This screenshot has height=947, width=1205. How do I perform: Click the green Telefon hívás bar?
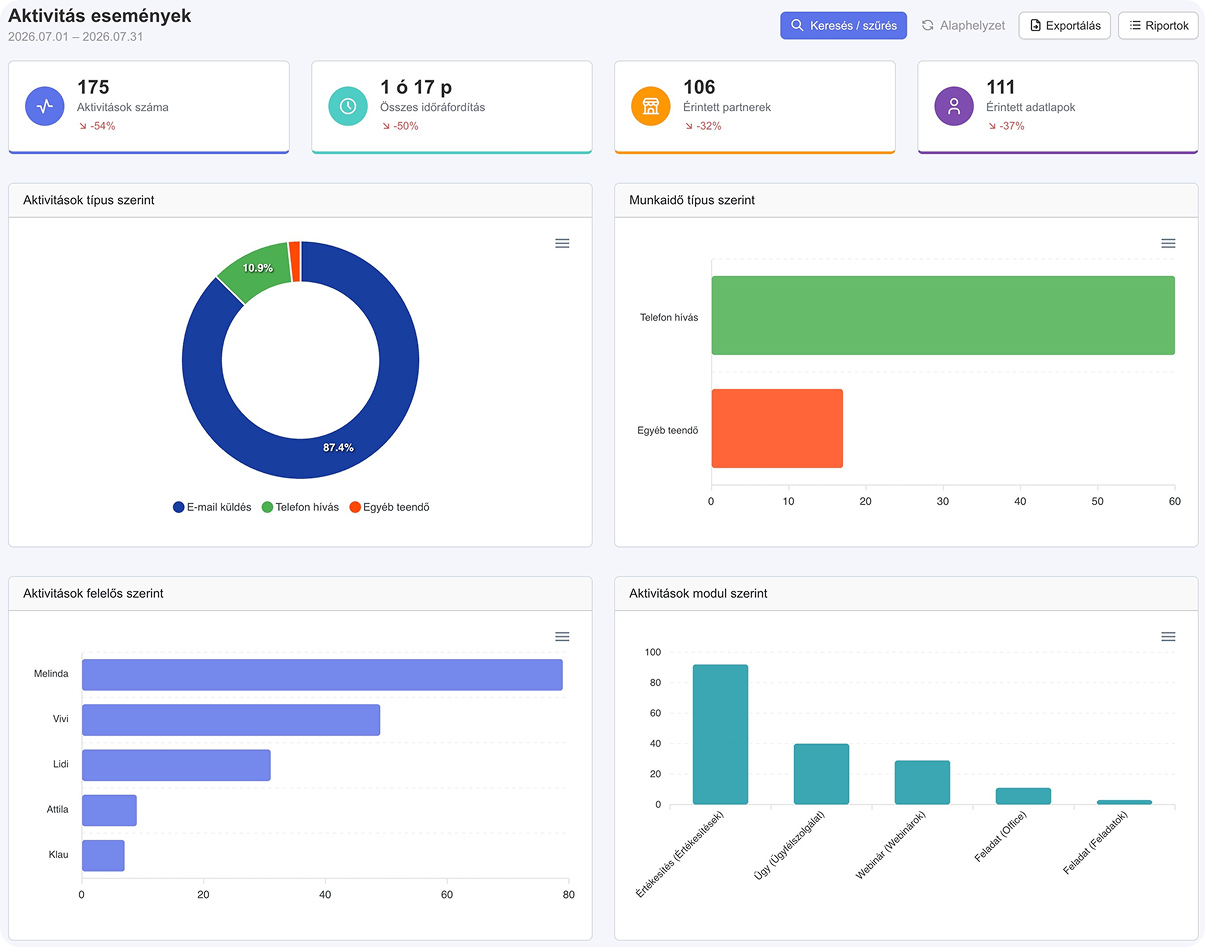coord(943,315)
